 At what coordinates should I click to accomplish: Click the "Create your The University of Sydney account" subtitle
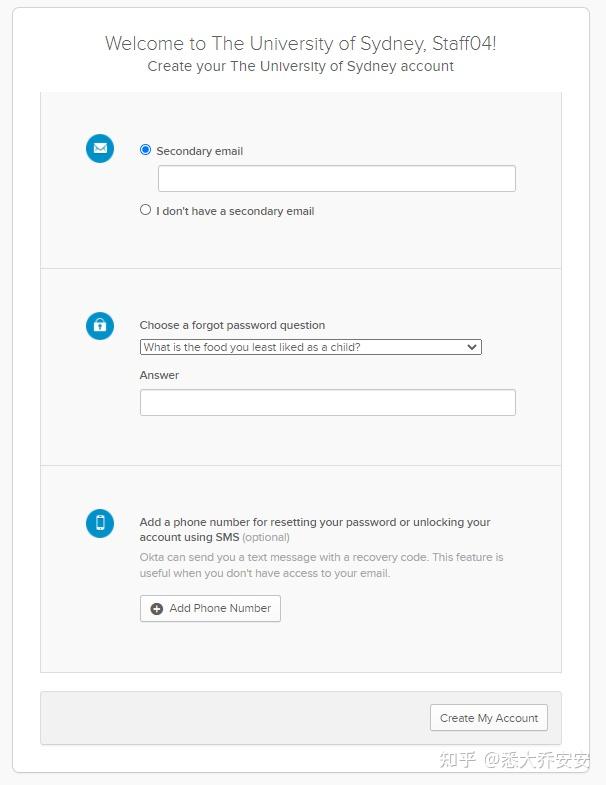coord(300,66)
